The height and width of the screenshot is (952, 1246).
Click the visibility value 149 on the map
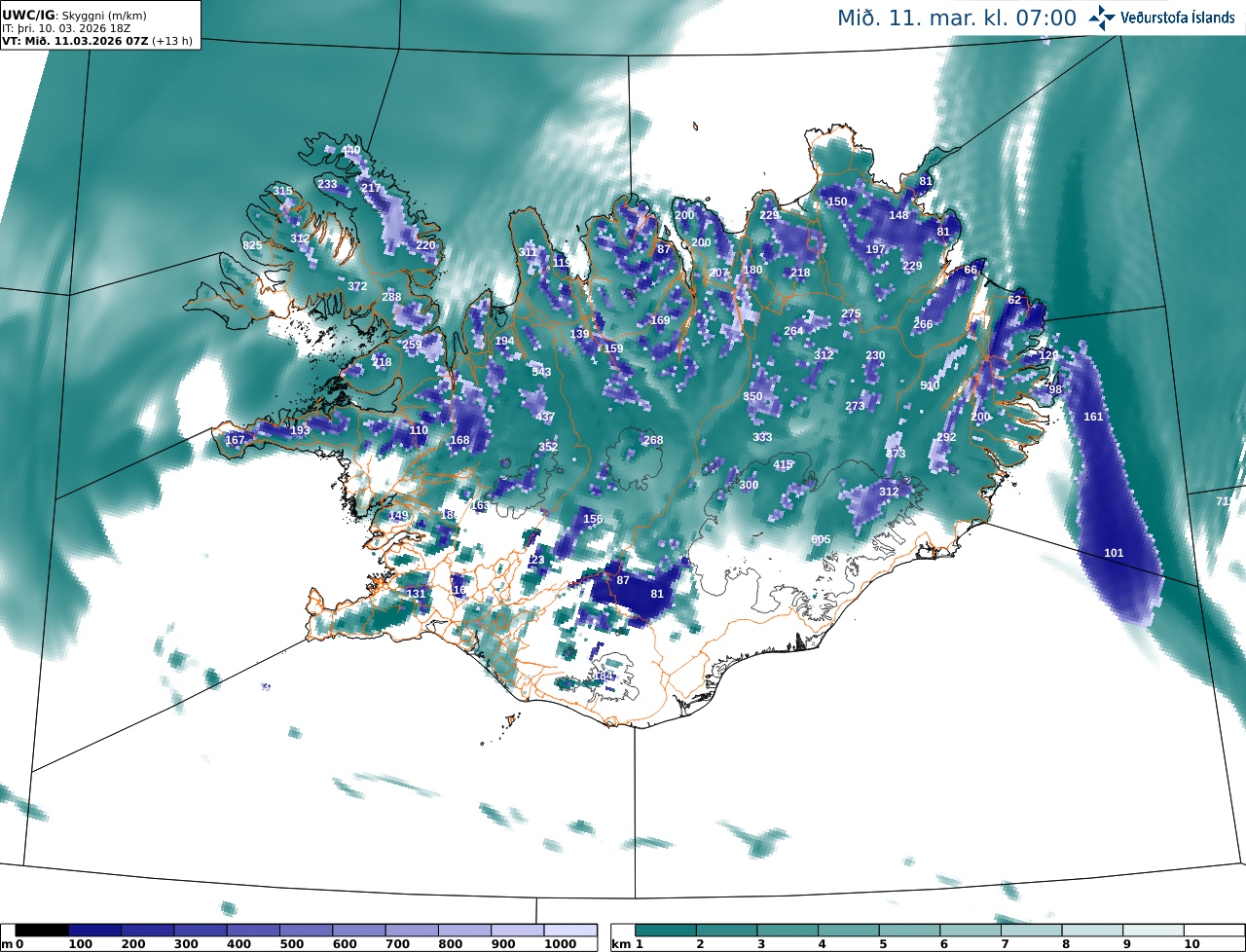coord(398,515)
